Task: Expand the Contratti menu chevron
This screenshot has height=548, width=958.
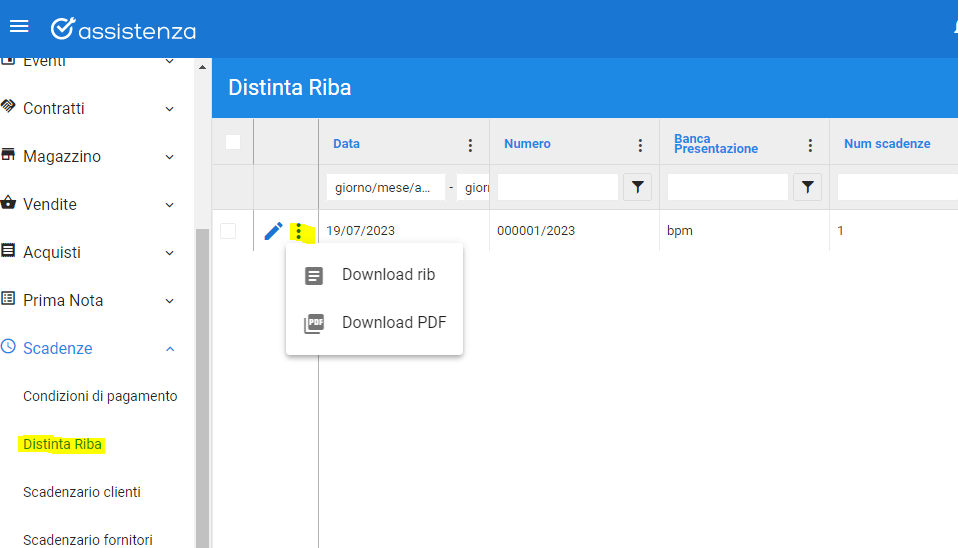Action: coord(170,109)
